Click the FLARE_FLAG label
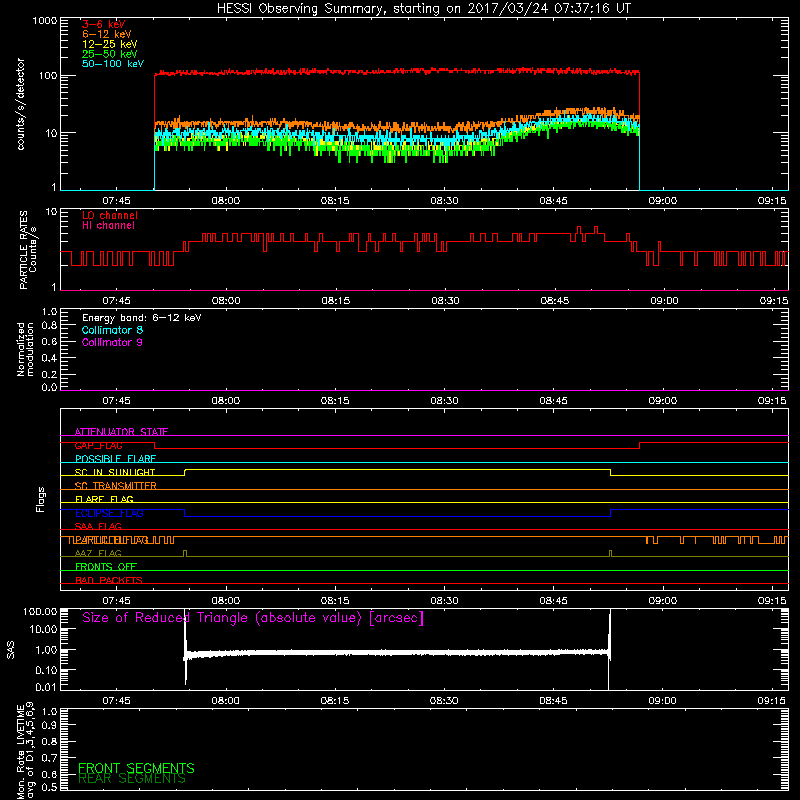800x800 pixels. coord(104,499)
